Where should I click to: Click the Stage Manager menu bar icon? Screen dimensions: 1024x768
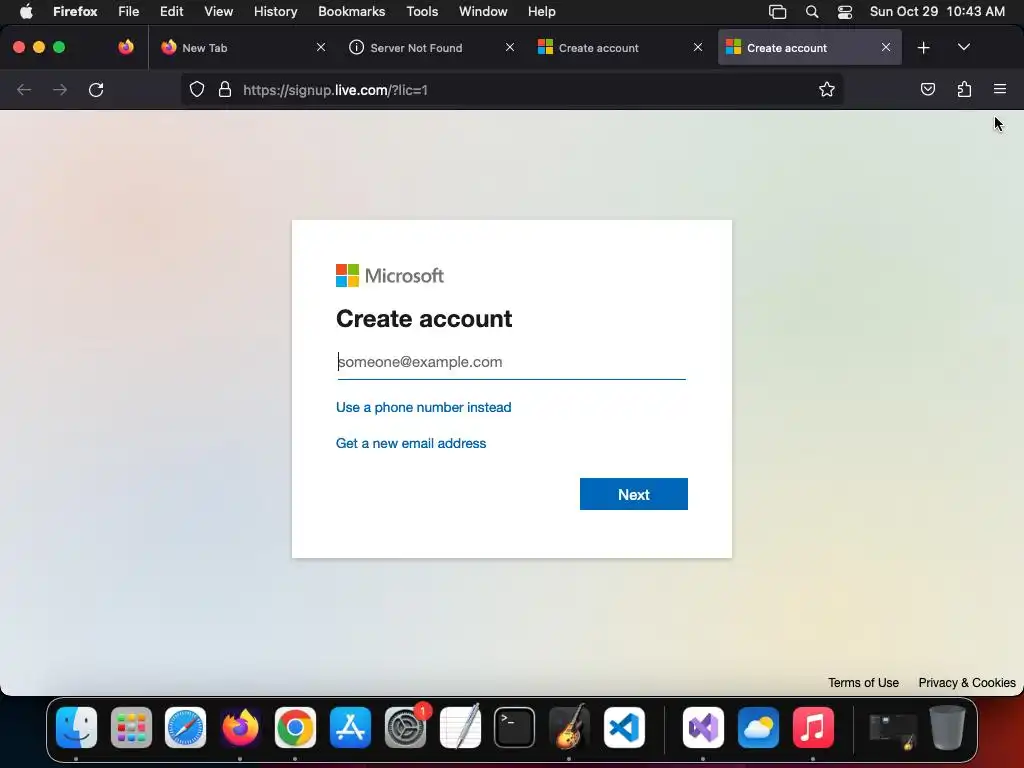coord(777,12)
